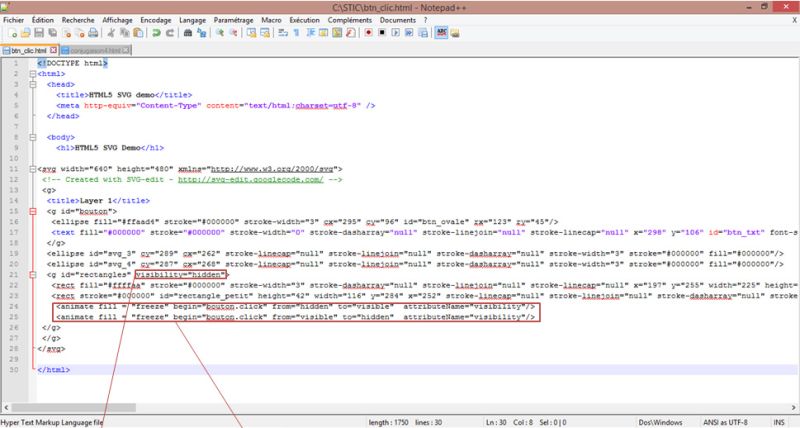Click the Redo arrow icon
This screenshot has height=428, width=800.
pyautogui.click(x=170, y=33)
